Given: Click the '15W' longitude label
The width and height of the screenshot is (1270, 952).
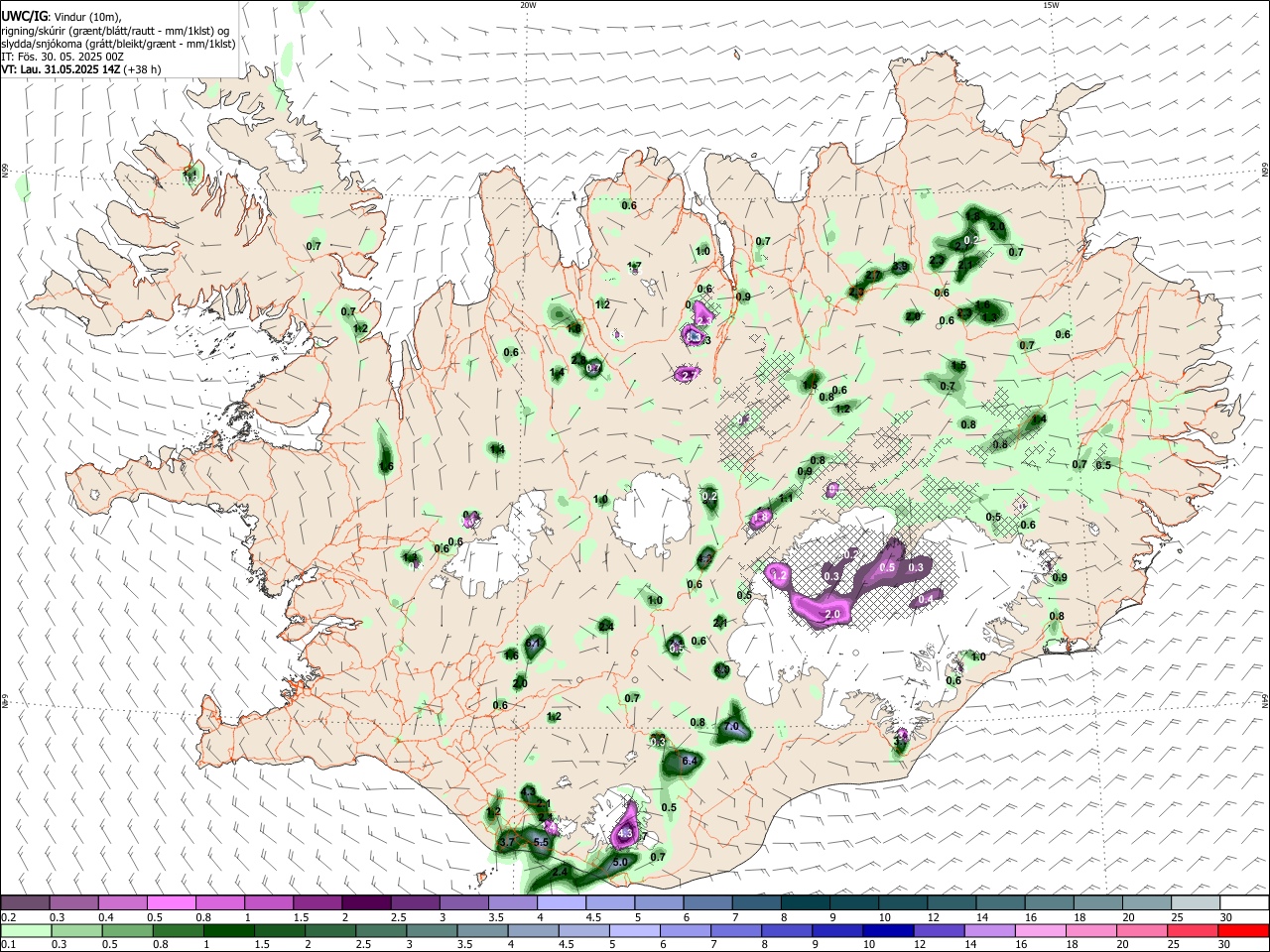Looking at the screenshot, I should click(x=1050, y=5).
